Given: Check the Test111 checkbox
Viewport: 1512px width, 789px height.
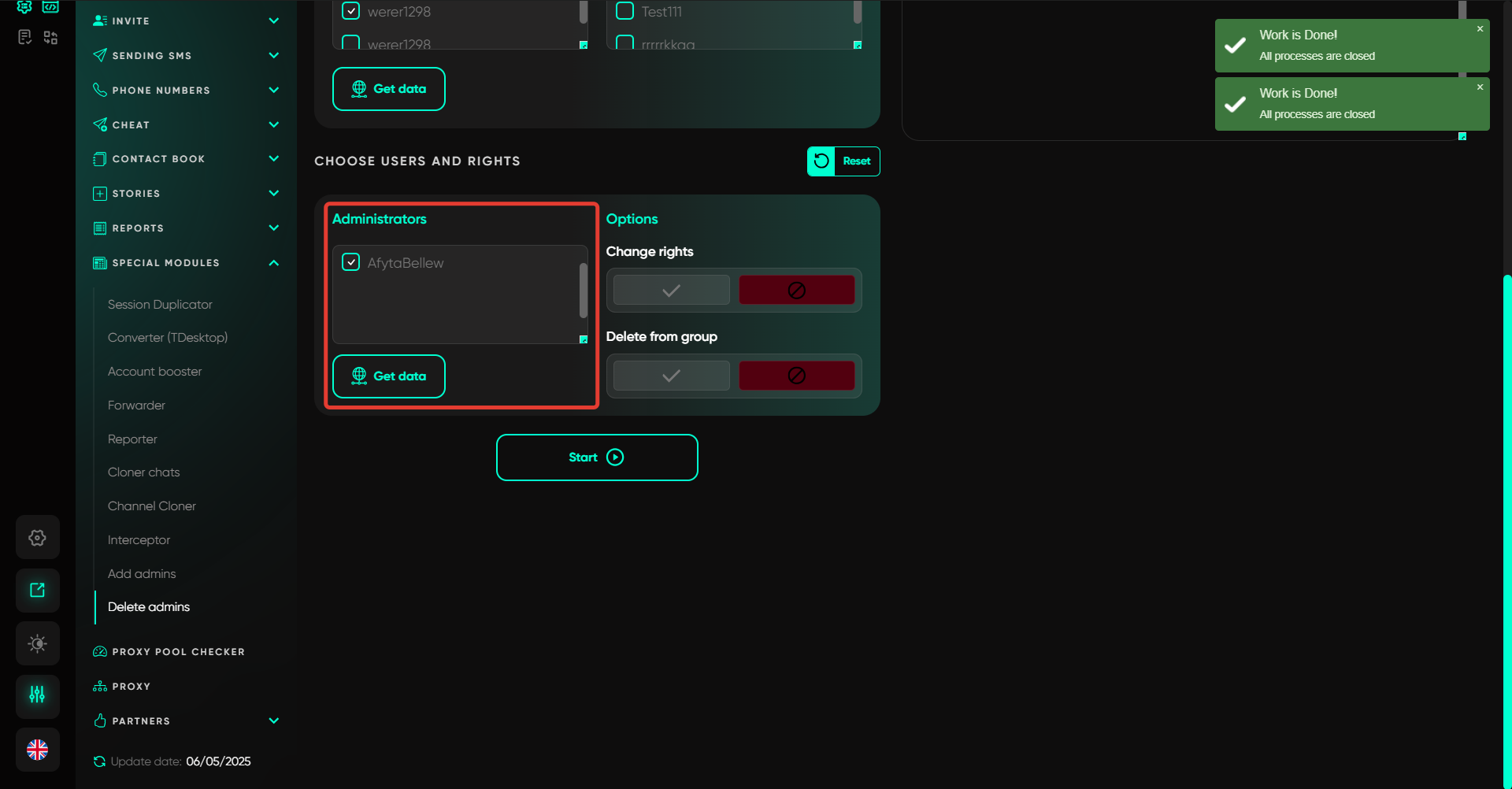Looking at the screenshot, I should 624,11.
